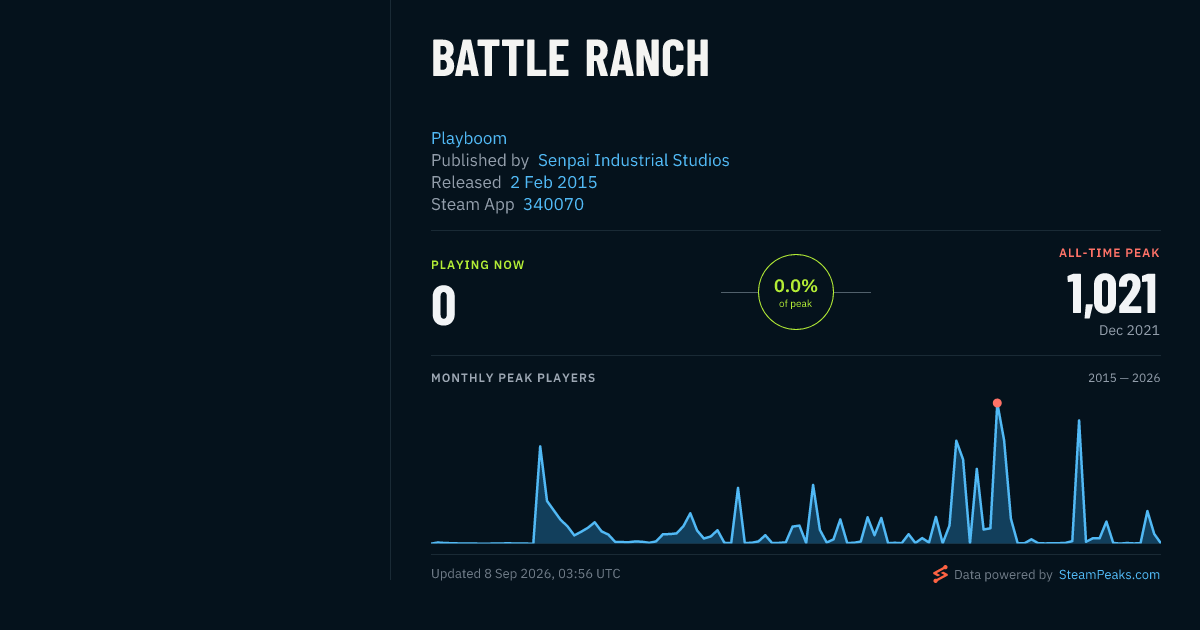
Task: Click the 0.0% of peak circle
Action: point(796,292)
